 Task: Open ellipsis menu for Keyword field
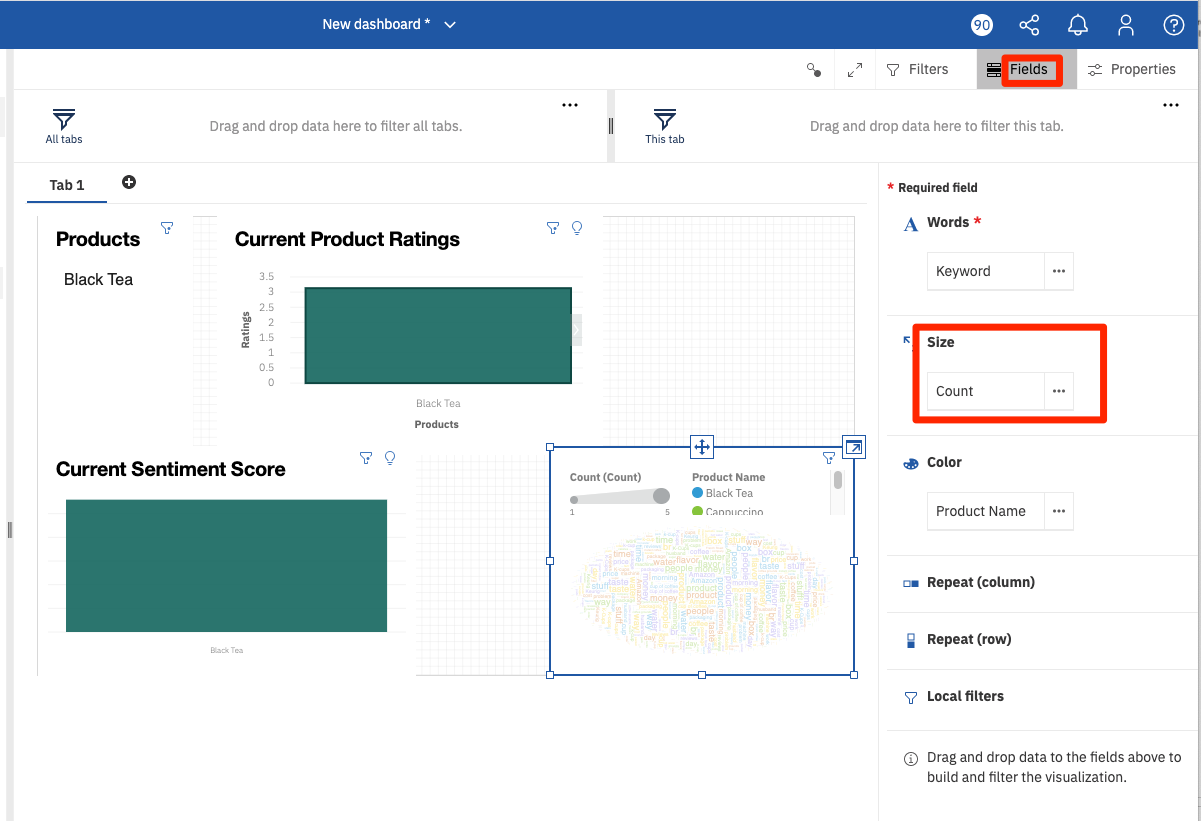coord(1059,271)
